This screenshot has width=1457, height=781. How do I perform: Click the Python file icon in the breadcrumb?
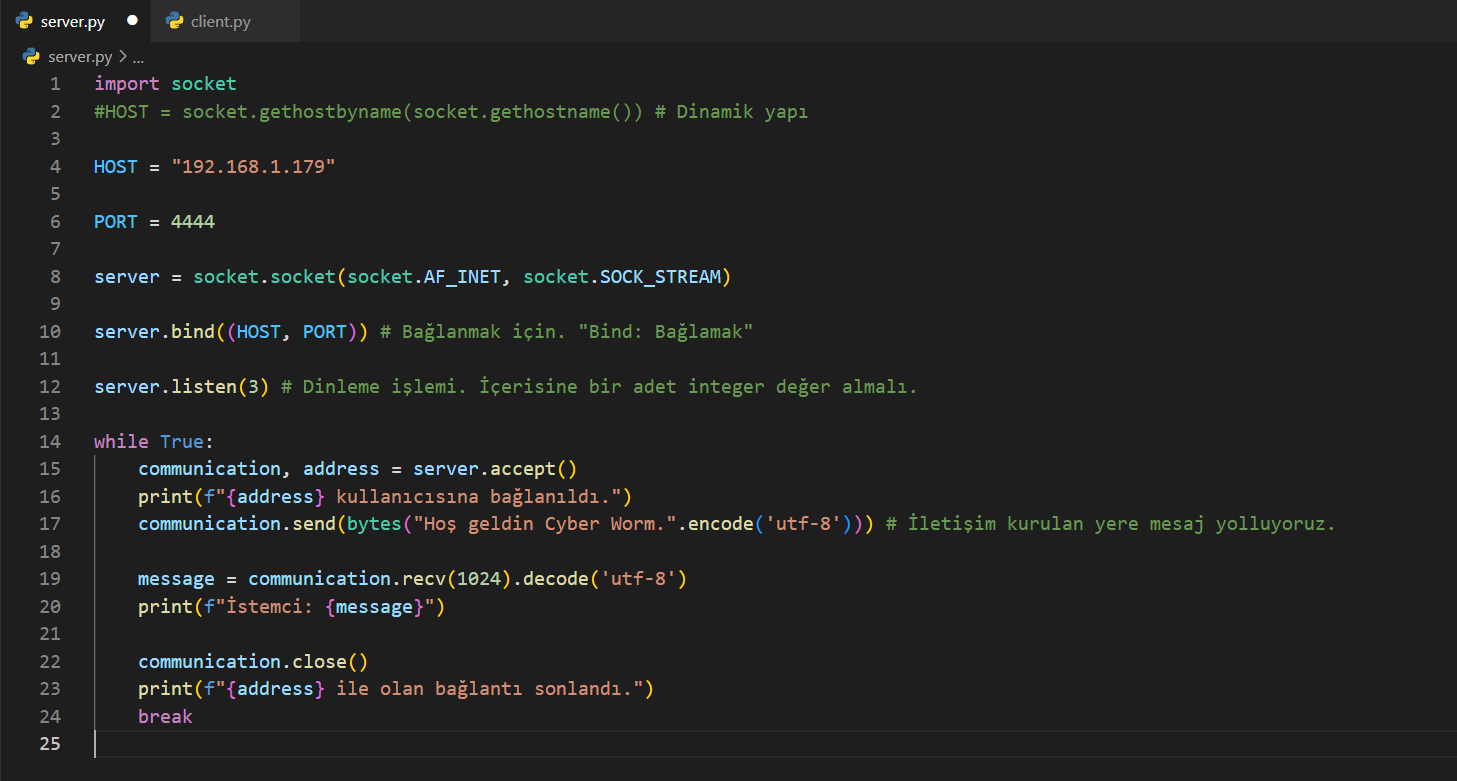31,57
